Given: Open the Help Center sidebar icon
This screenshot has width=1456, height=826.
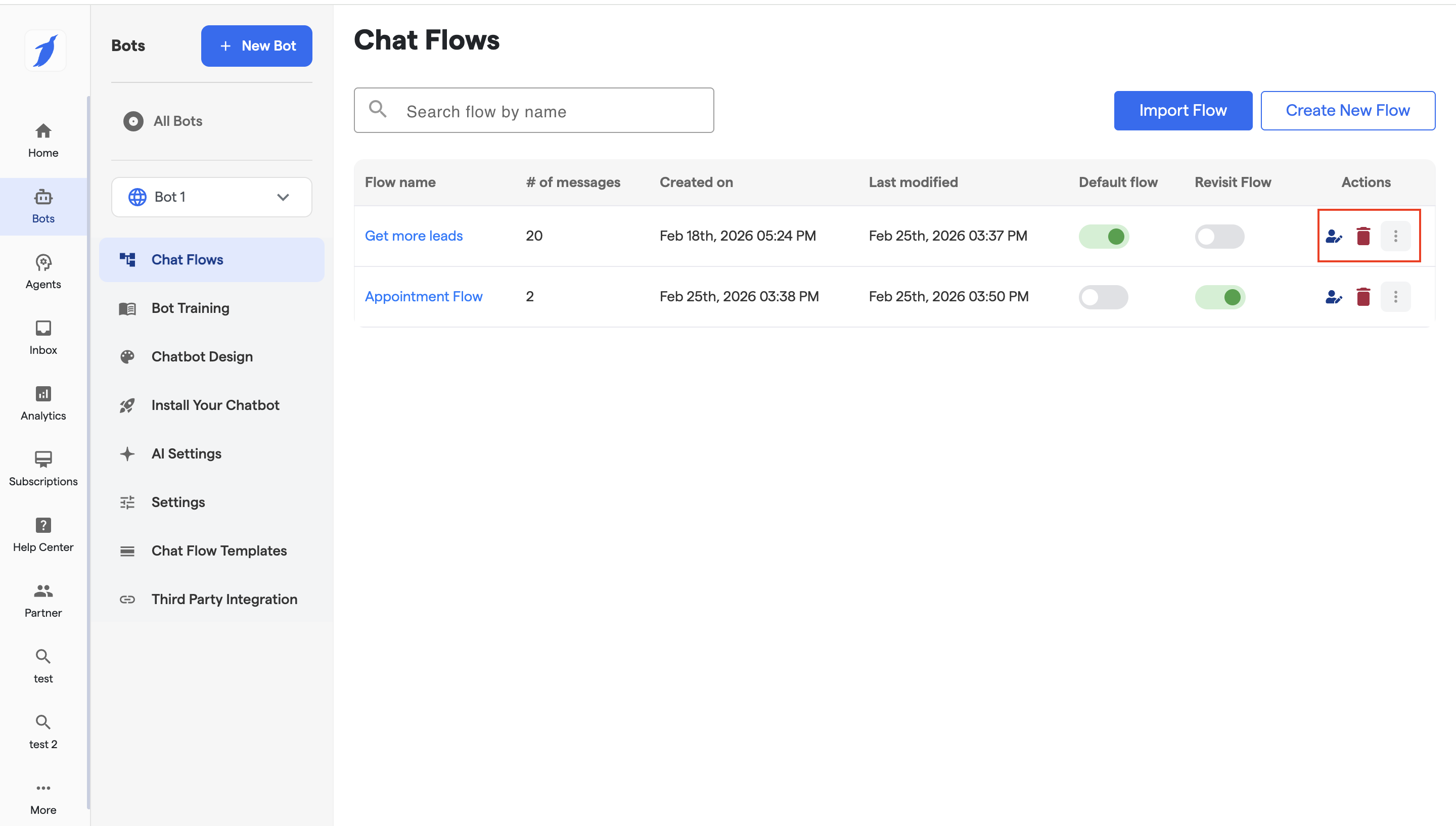Looking at the screenshot, I should coord(43,534).
